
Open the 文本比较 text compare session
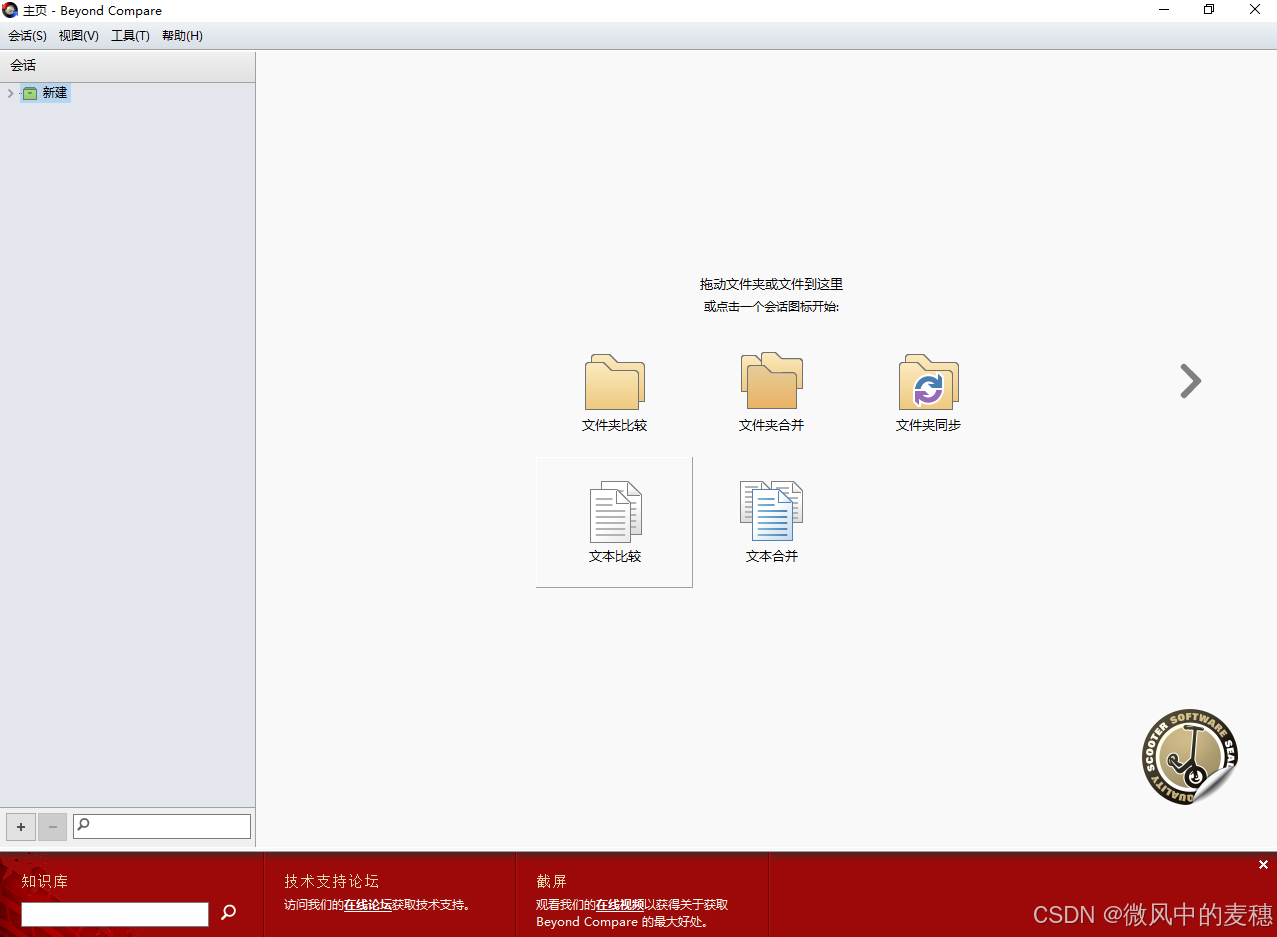coord(614,522)
